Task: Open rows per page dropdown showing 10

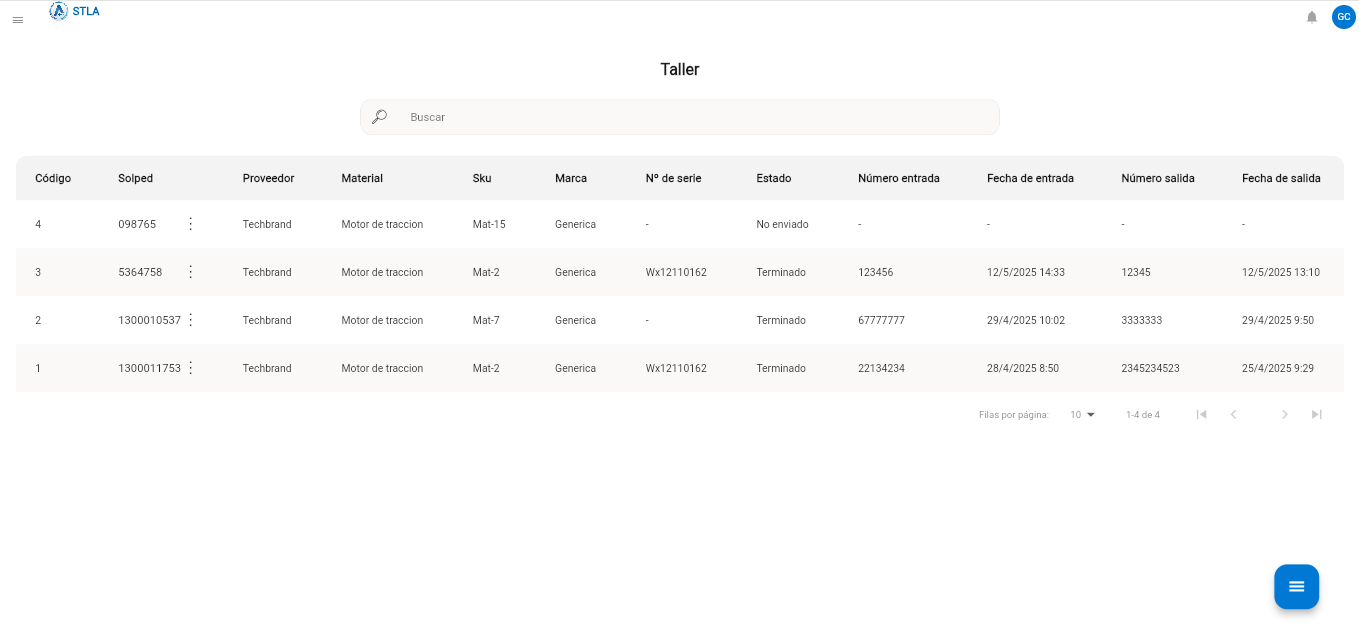Action: pyautogui.click(x=1083, y=414)
